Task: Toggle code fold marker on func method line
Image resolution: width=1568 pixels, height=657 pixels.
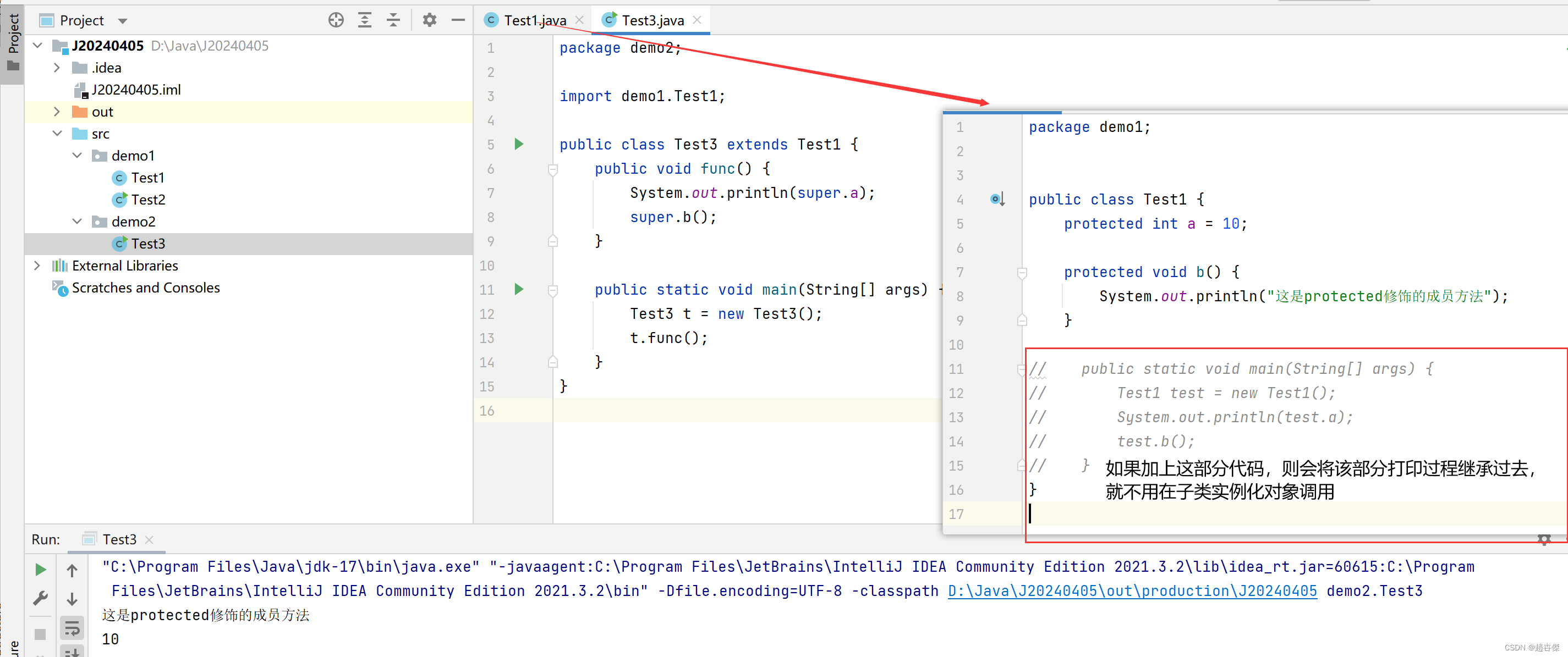Action: [x=553, y=169]
